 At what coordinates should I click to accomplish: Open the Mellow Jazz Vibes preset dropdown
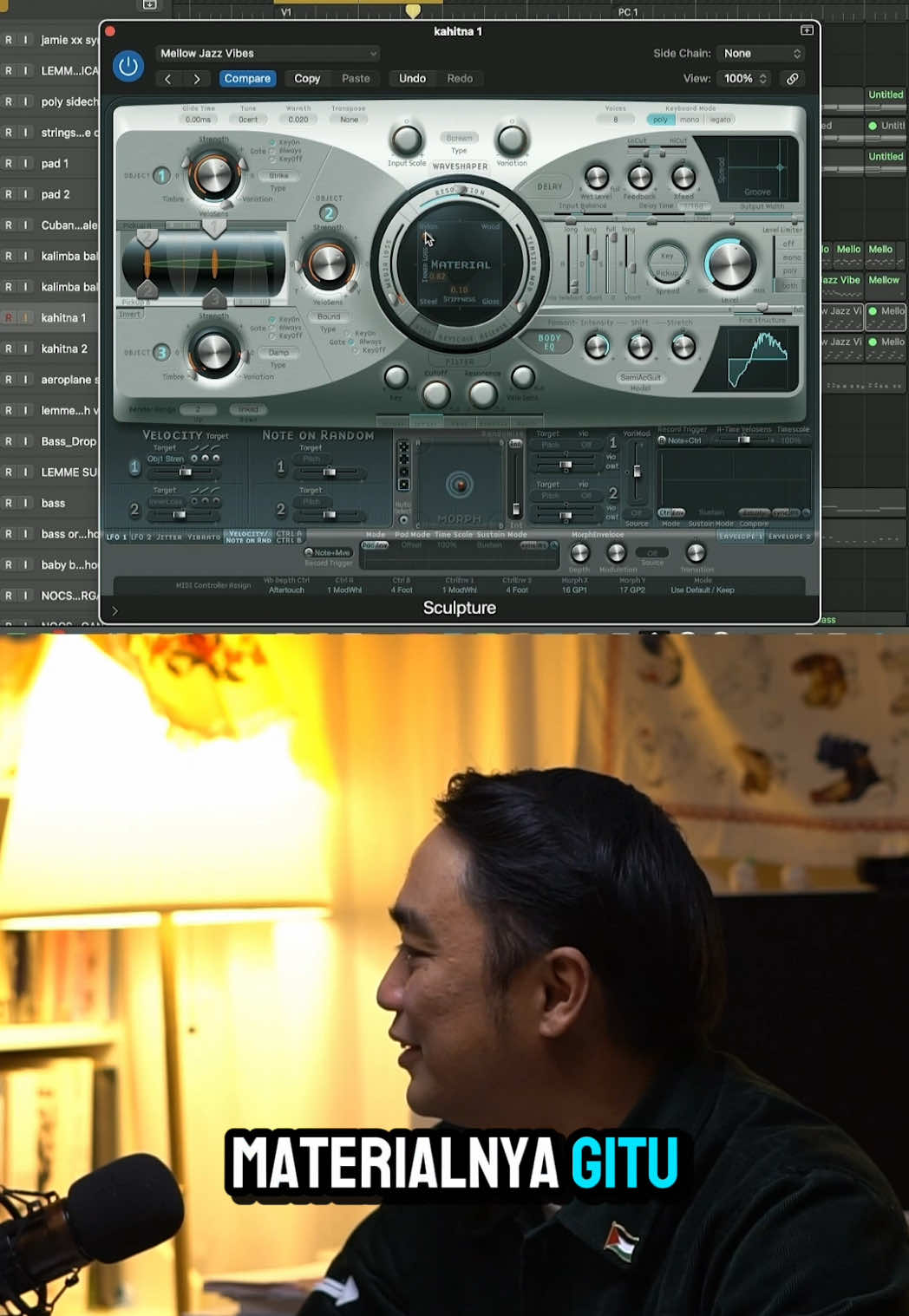tap(268, 54)
